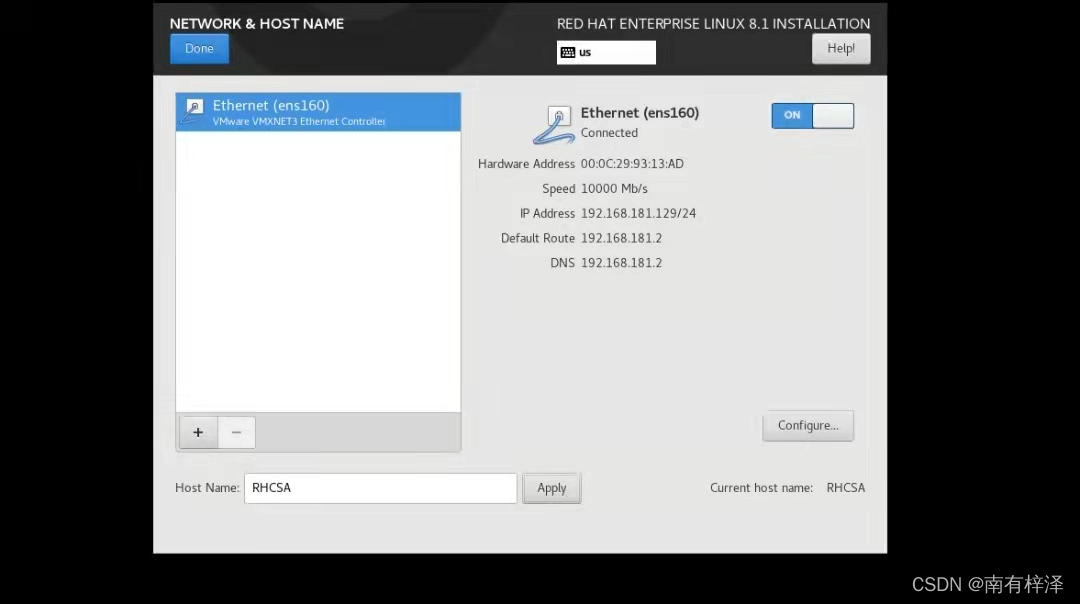Image resolution: width=1080 pixels, height=604 pixels.
Task: Select the DNS value 192.168.181.2
Action: (621, 263)
